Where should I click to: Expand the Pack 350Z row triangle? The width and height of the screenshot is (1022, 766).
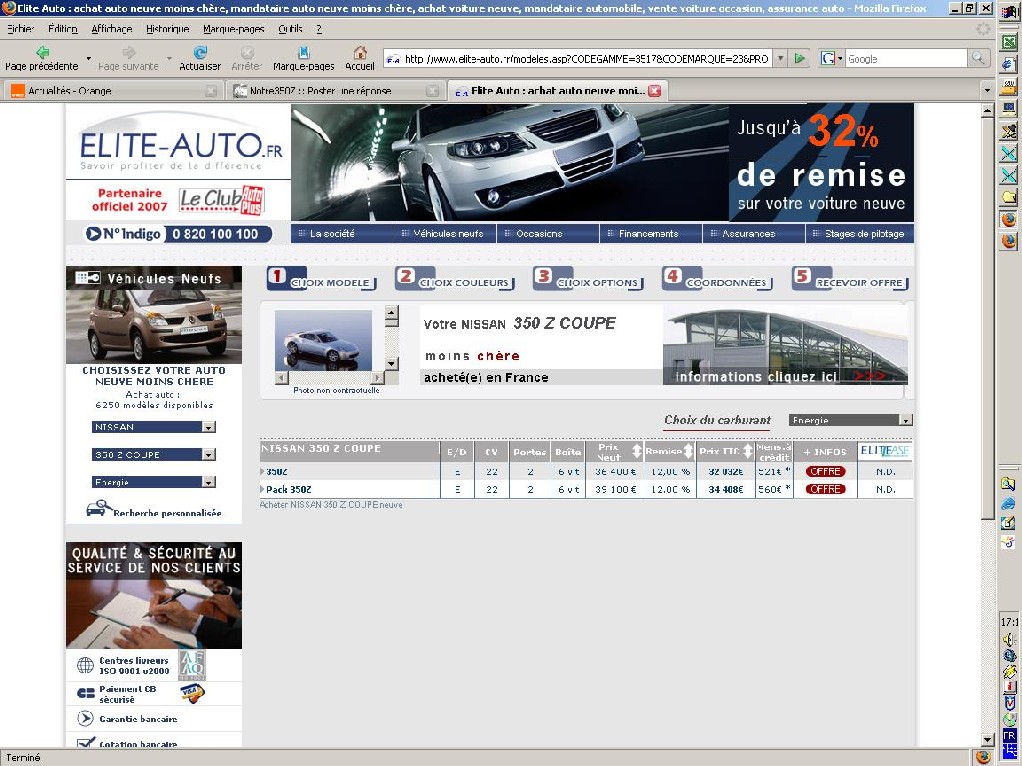coord(262,489)
